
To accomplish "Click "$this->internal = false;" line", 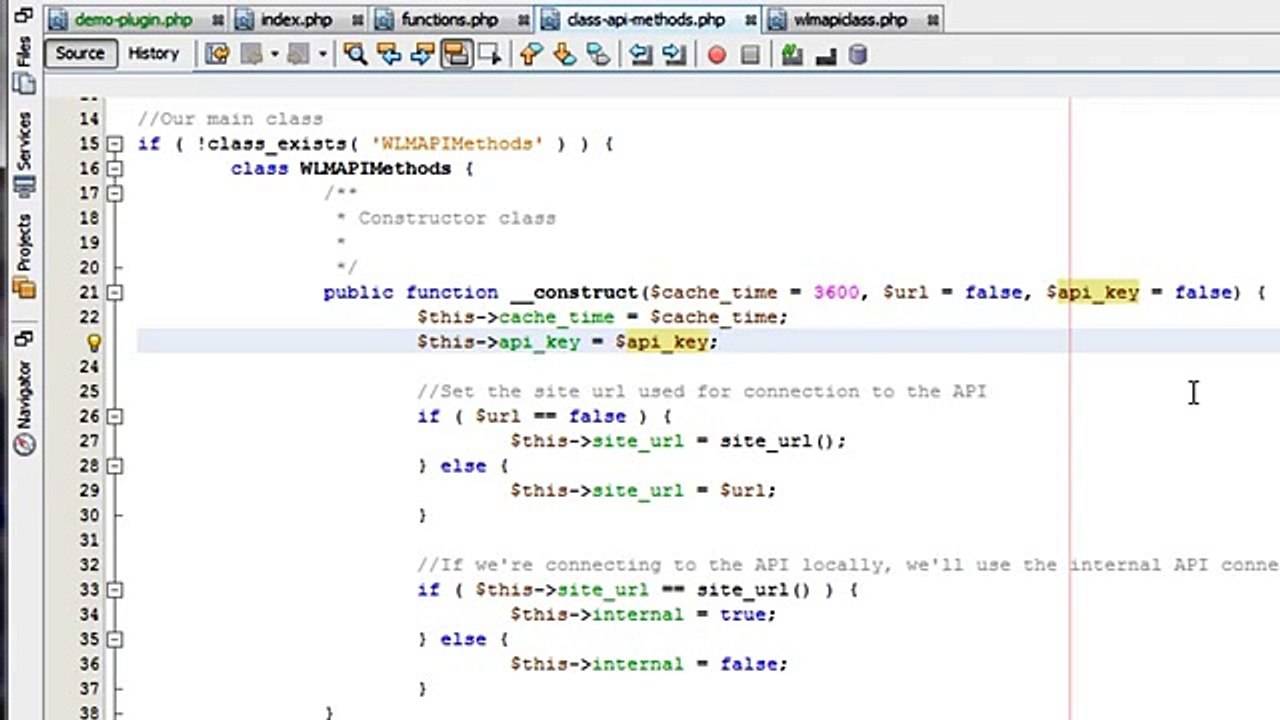I will (649, 664).
